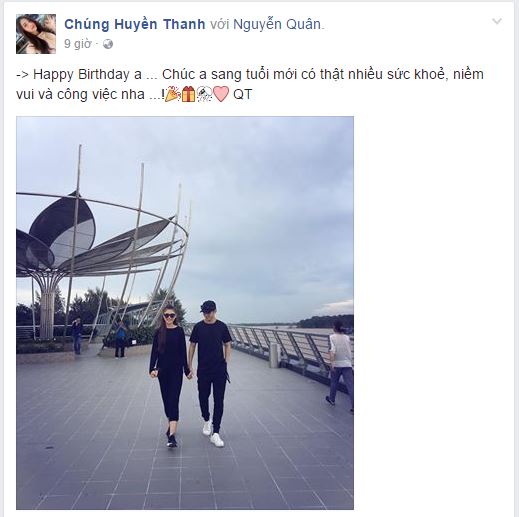Click the QT signature after the heart
The height and width of the screenshot is (517, 519).
click(242, 94)
